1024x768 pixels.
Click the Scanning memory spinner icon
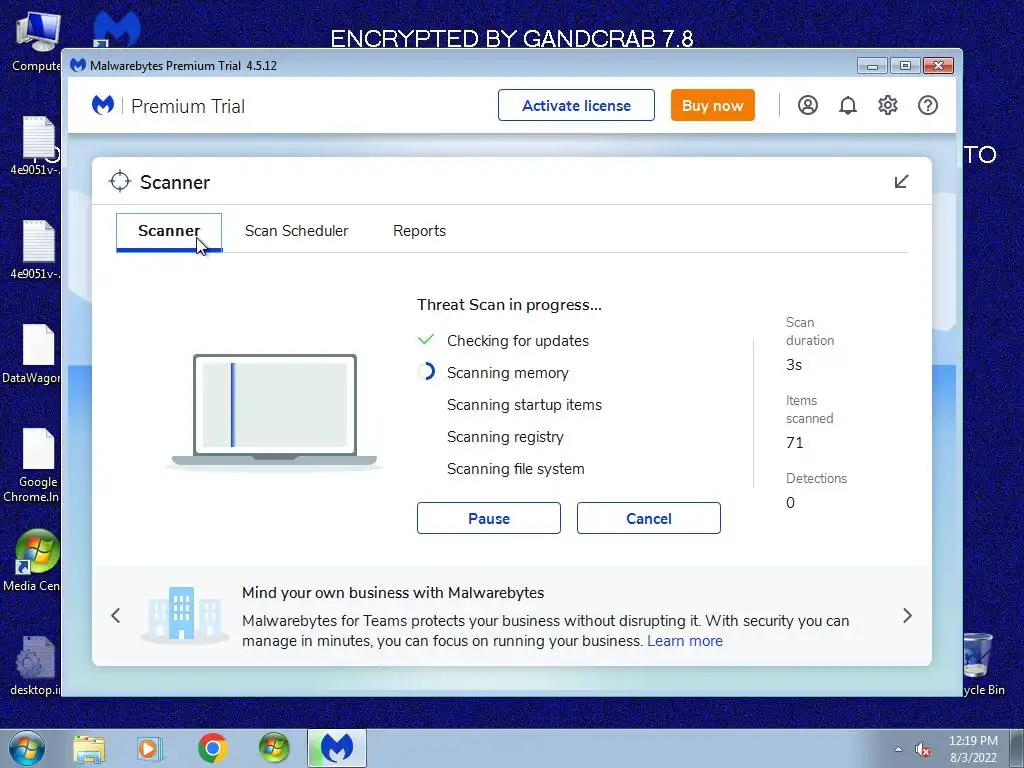tap(426, 372)
